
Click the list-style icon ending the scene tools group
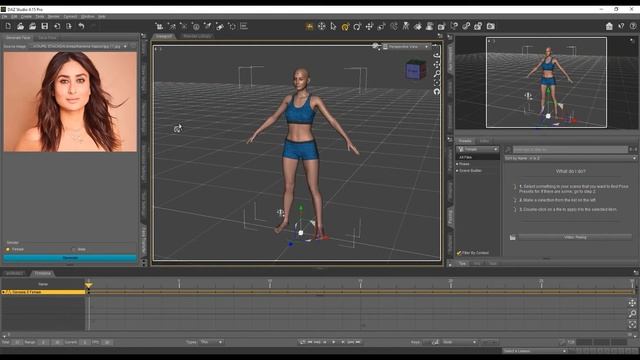tap(244, 27)
